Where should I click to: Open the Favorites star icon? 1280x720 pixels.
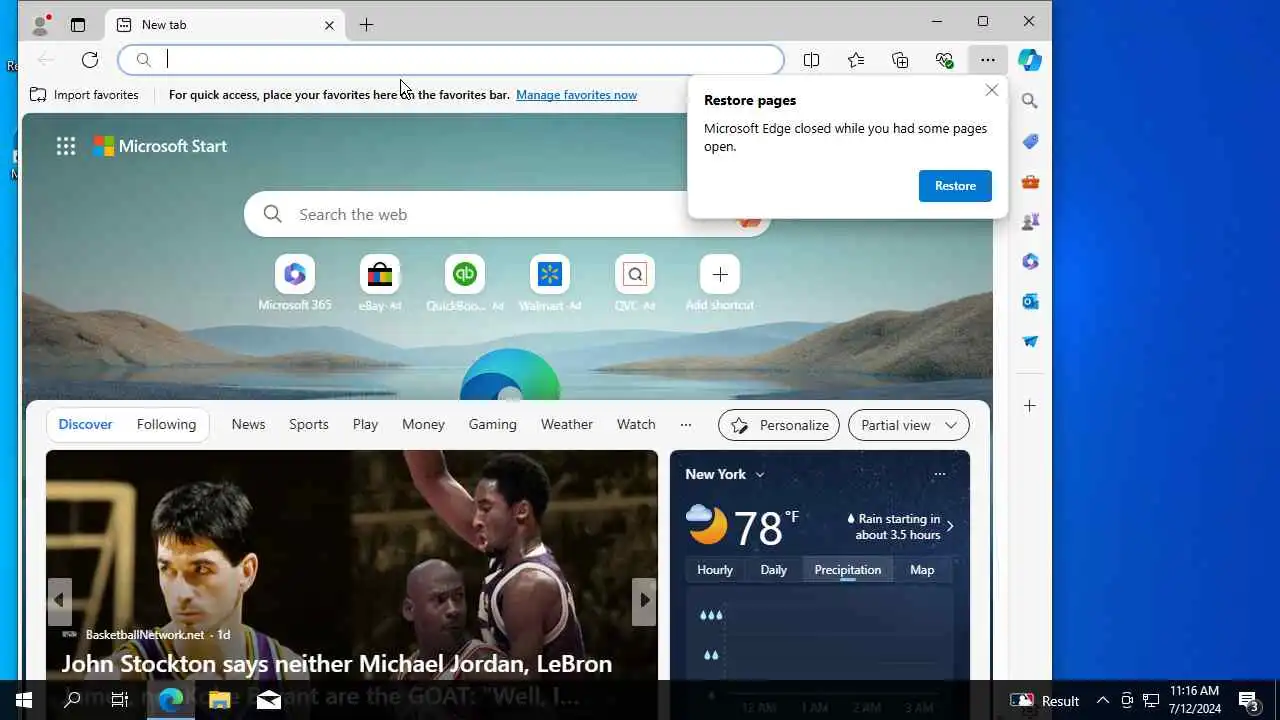856,60
